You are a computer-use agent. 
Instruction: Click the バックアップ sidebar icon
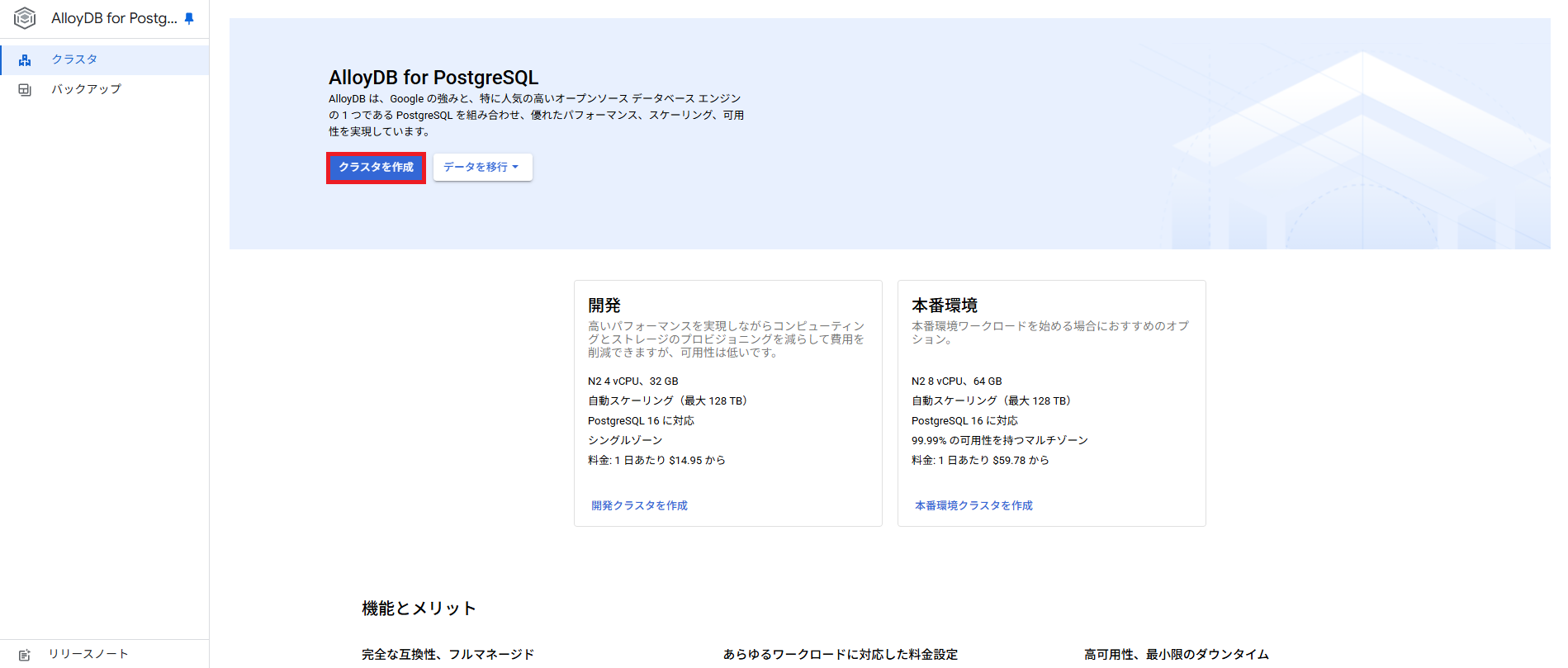(25, 89)
